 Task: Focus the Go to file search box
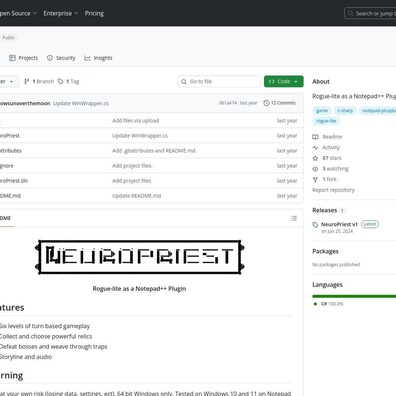pos(219,81)
